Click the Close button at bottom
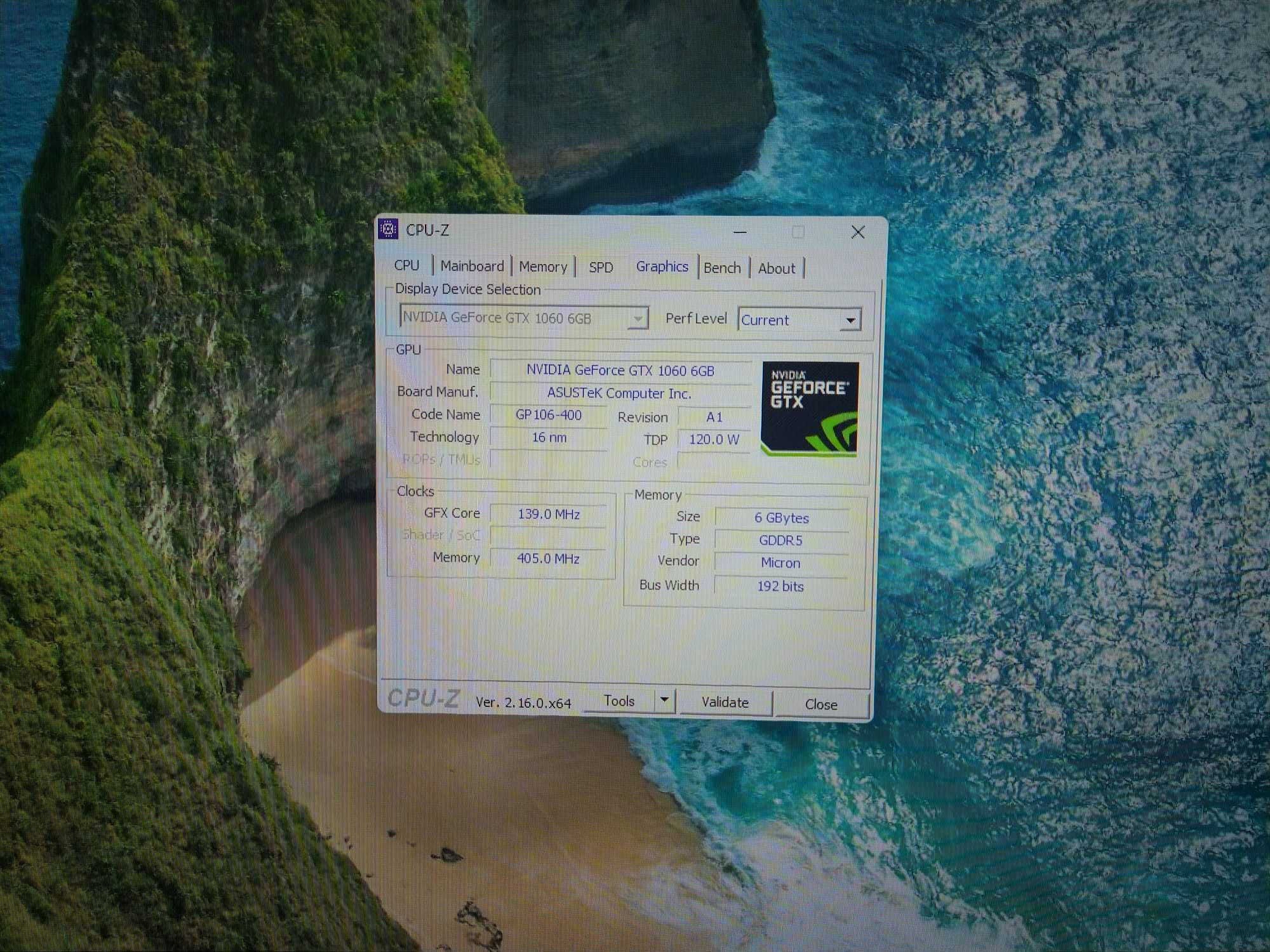The width and height of the screenshot is (1270, 952). click(x=821, y=704)
